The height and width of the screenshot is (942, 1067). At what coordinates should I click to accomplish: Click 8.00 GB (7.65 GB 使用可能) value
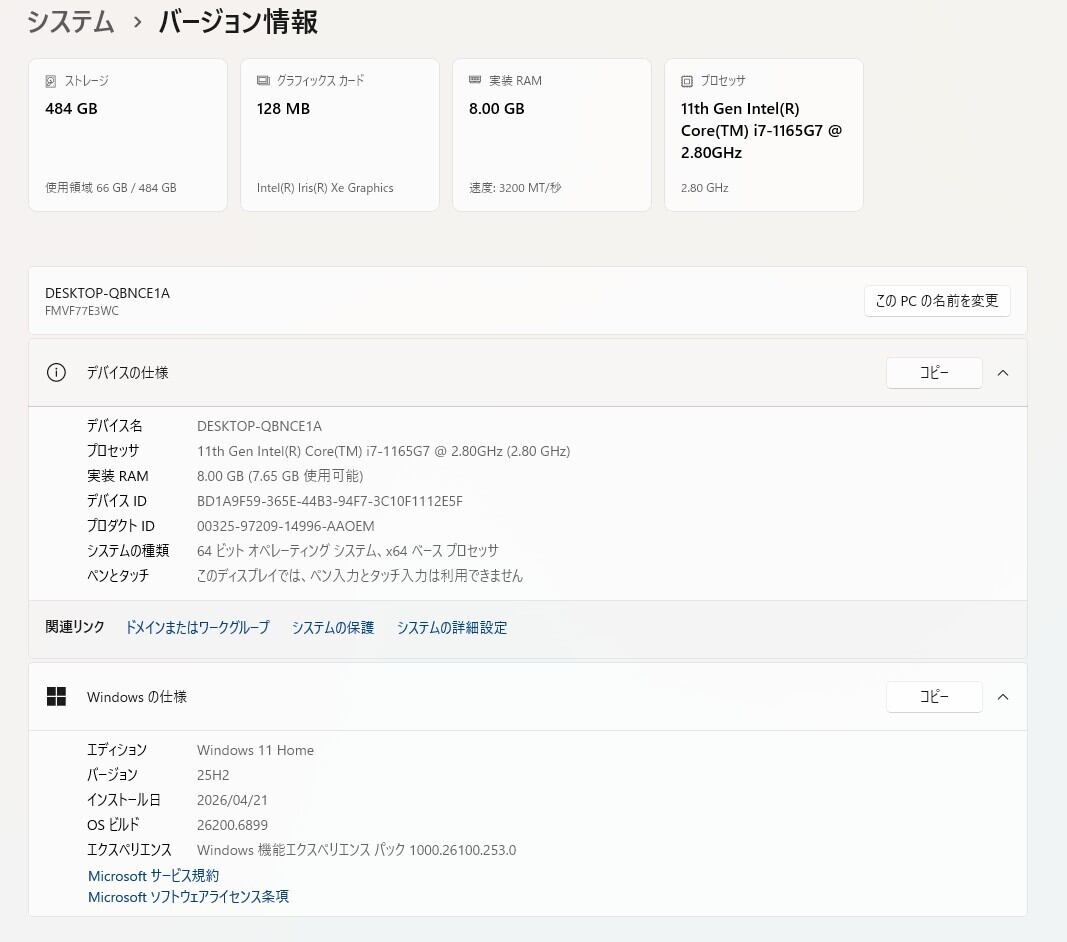point(280,476)
